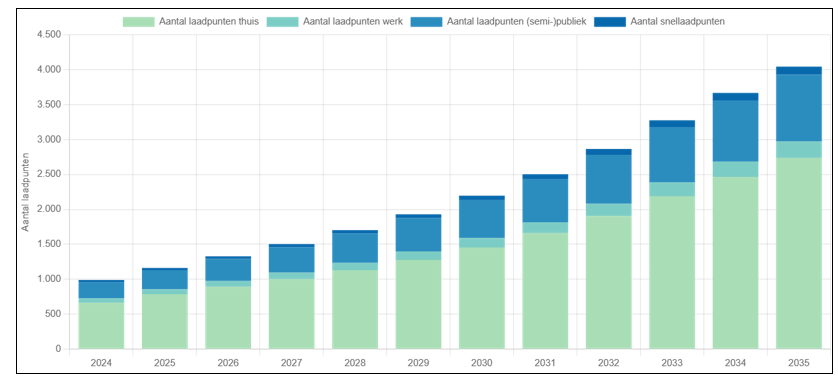
Task: Click the 2029 x-axis year label
Action: [x=418, y=363]
